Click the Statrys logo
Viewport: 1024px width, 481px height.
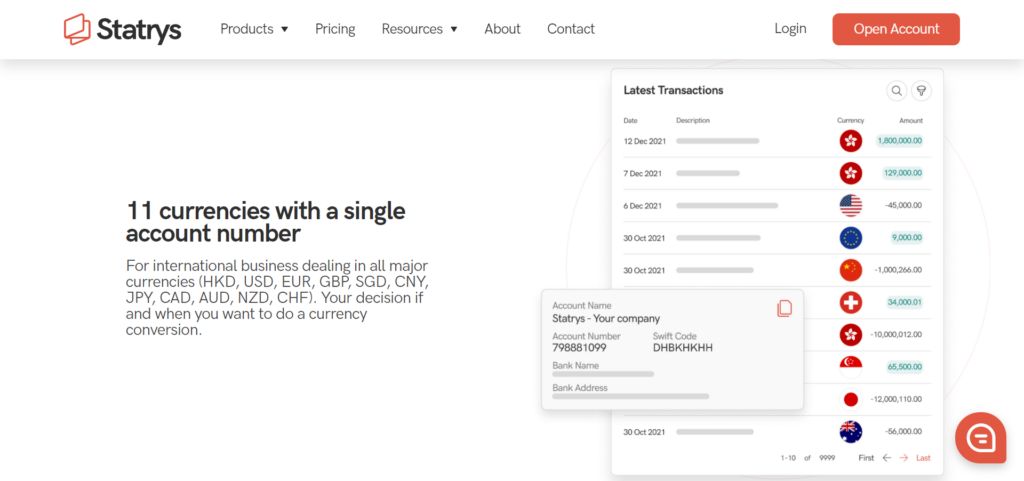click(x=122, y=29)
